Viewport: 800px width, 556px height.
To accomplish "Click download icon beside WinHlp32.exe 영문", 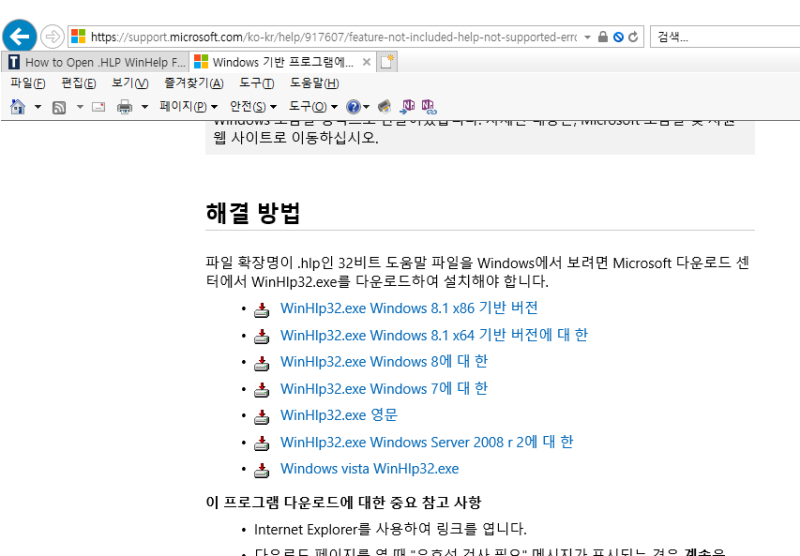I will click(x=262, y=417).
